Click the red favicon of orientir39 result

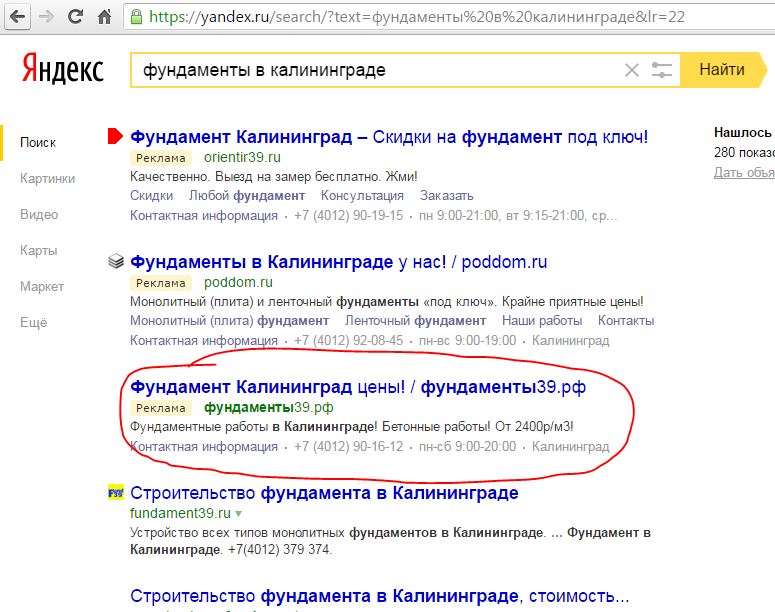tap(115, 136)
